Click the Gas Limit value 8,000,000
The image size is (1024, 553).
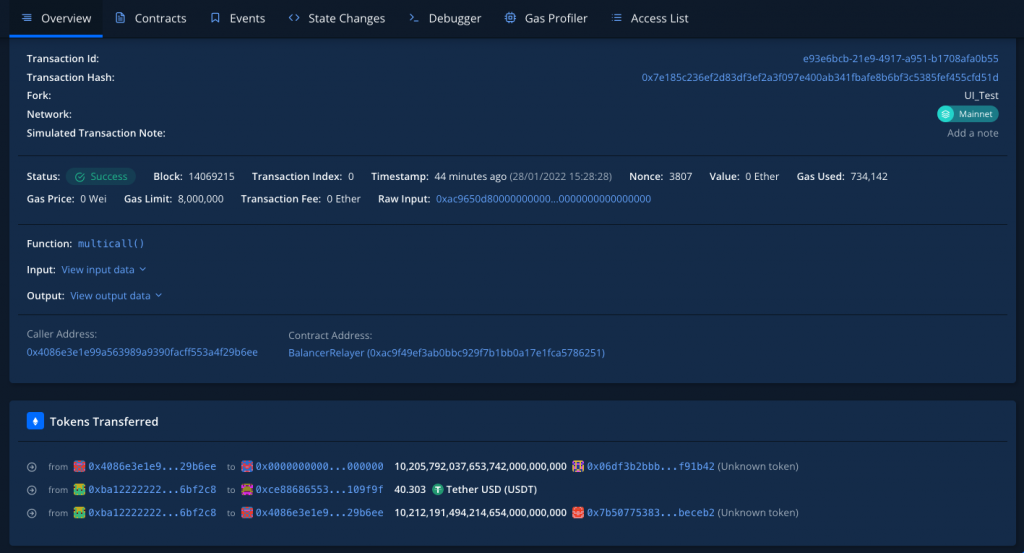point(200,199)
